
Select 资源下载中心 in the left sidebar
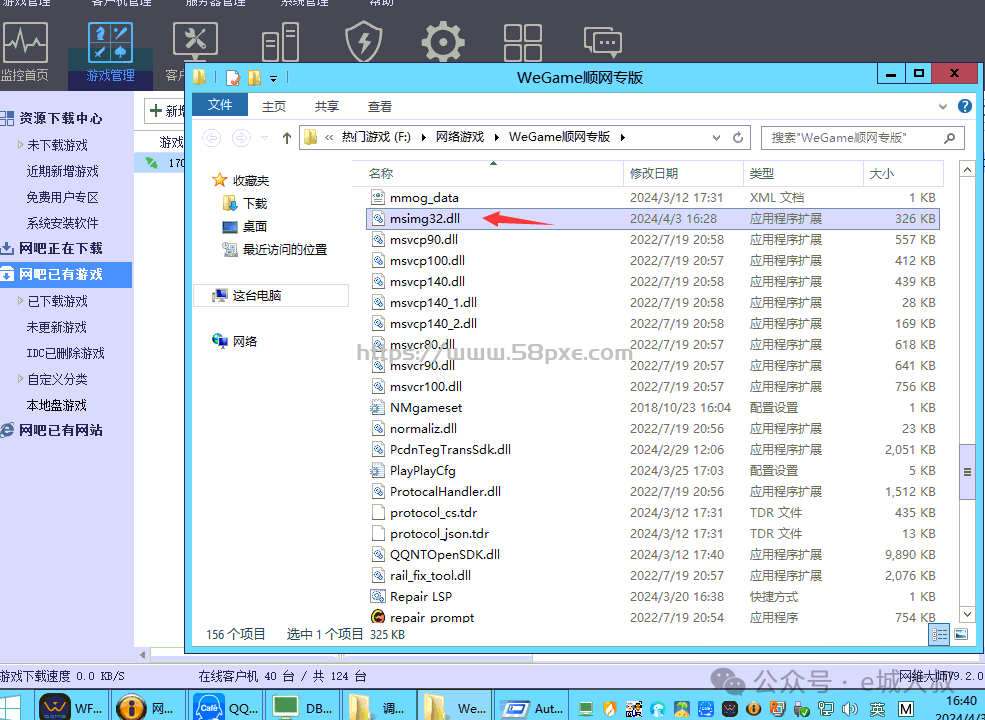click(60, 118)
